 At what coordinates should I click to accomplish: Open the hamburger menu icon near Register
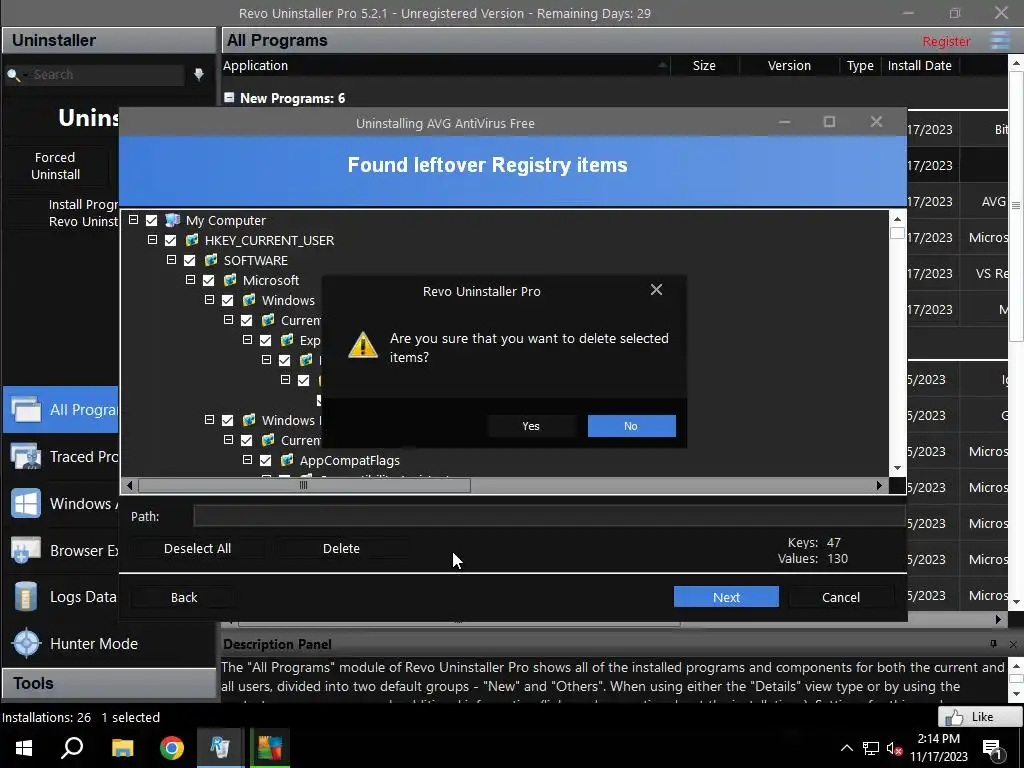click(x=1000, y=40)
